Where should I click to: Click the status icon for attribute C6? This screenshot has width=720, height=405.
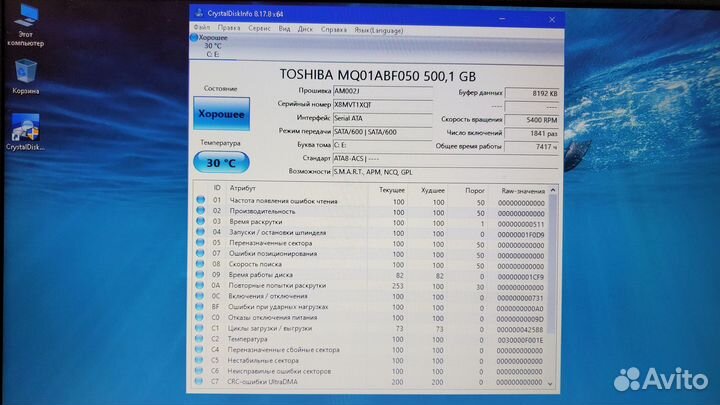click(198, 370)
